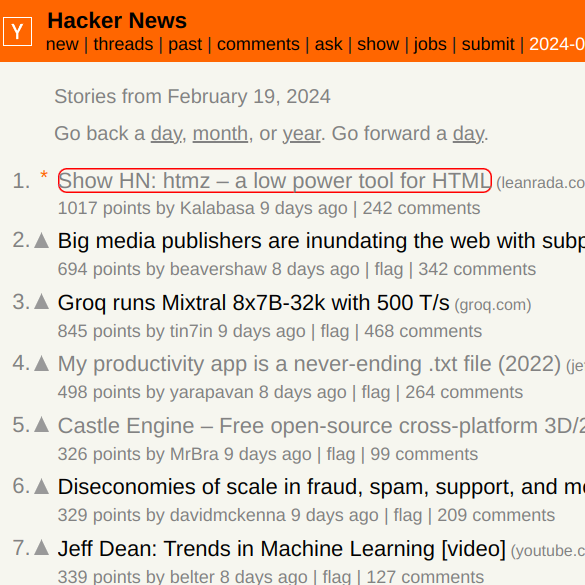This screenshot has height=585, width=585.
Task: Open the 342 comments thread
Action: (x=477, y=269)
